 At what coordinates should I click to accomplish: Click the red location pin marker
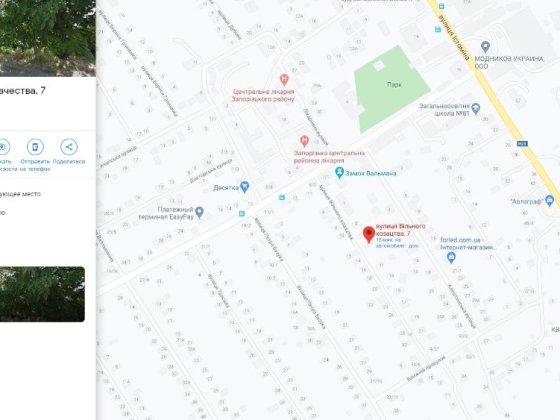(x=369, y=234)
